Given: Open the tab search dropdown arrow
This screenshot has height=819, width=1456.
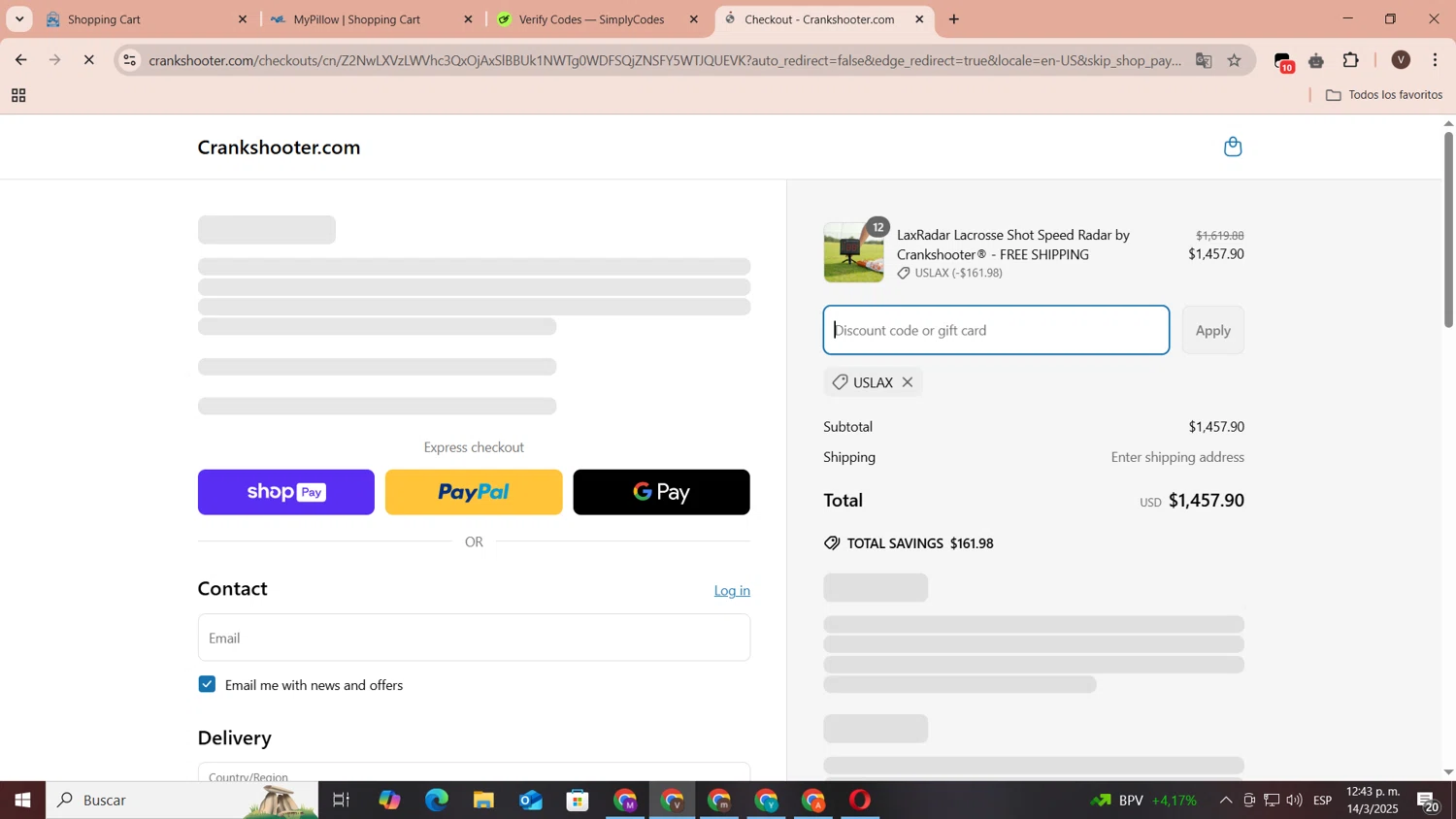Looking at the screenshot, I should (x=19, y=18).
